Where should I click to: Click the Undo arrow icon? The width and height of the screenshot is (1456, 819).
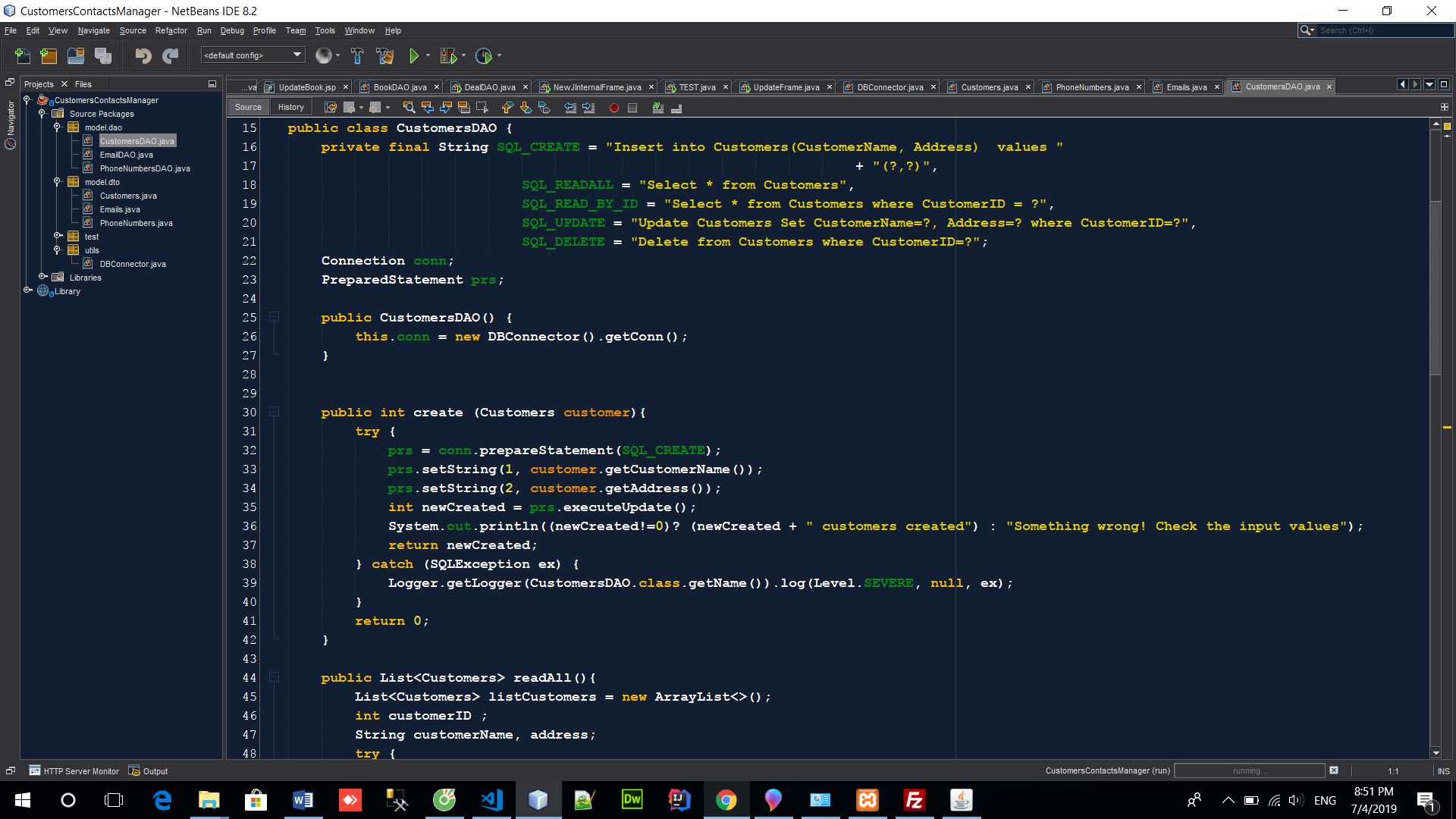(x=143, y=55)
